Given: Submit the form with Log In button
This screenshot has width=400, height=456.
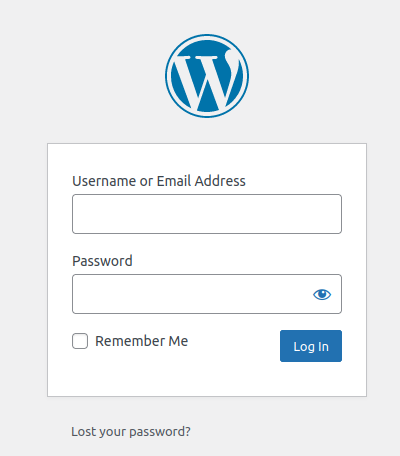Looking at the screenshot, I should (311, 346).
